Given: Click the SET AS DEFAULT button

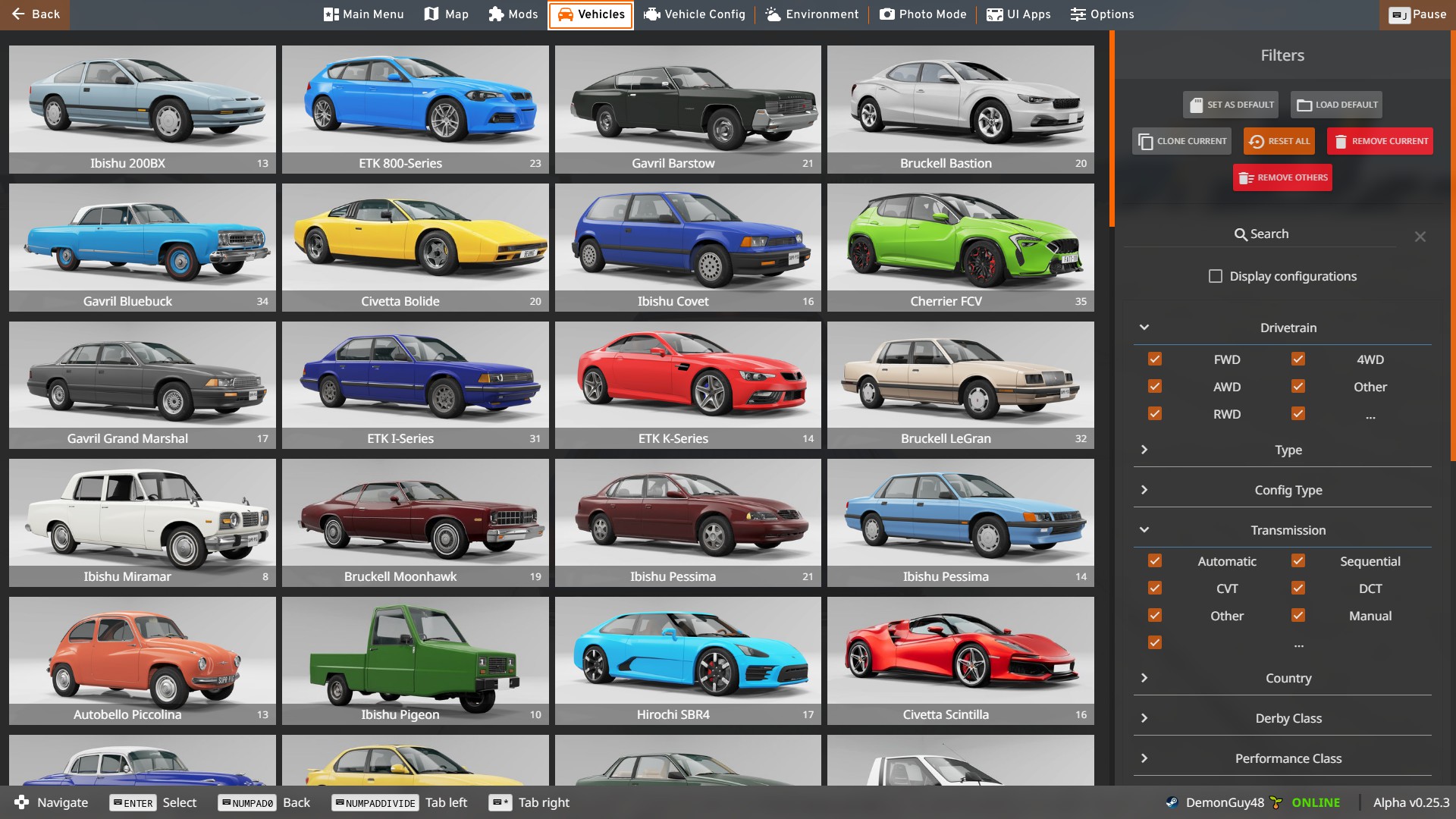Looking at the screenshot, I should pyautogui.click(x=1231, y=105).
